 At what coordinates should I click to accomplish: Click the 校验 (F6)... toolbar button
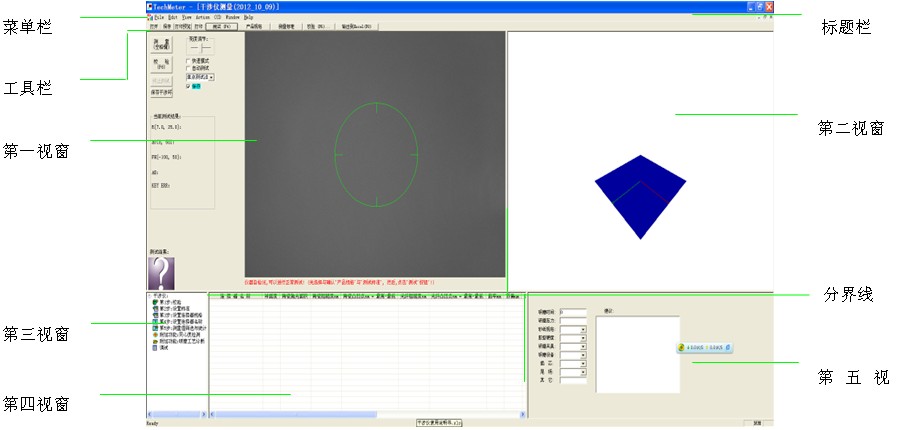point(319,26)
